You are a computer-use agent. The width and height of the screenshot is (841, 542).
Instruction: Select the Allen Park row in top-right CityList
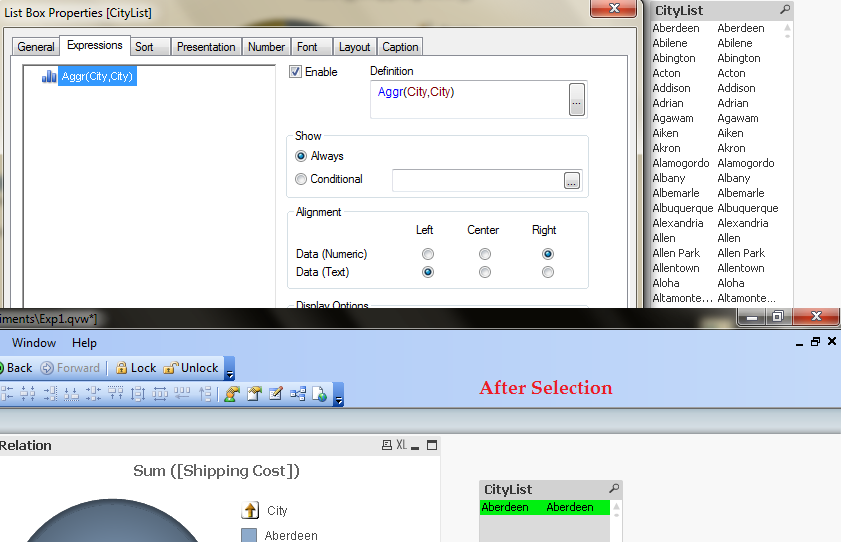click(715, 253)
